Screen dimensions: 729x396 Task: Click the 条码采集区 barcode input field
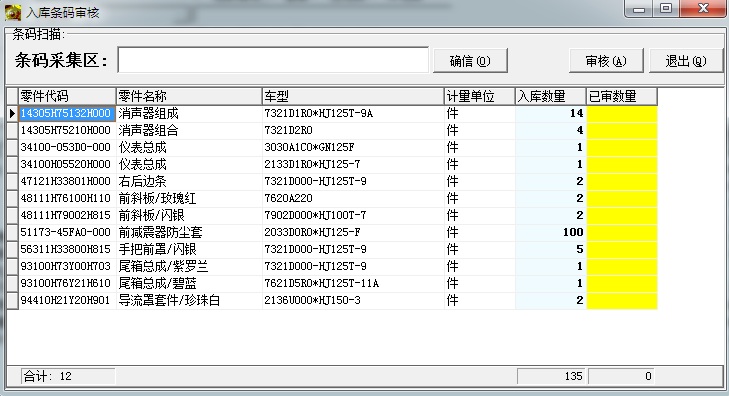[x=273, y=60]
